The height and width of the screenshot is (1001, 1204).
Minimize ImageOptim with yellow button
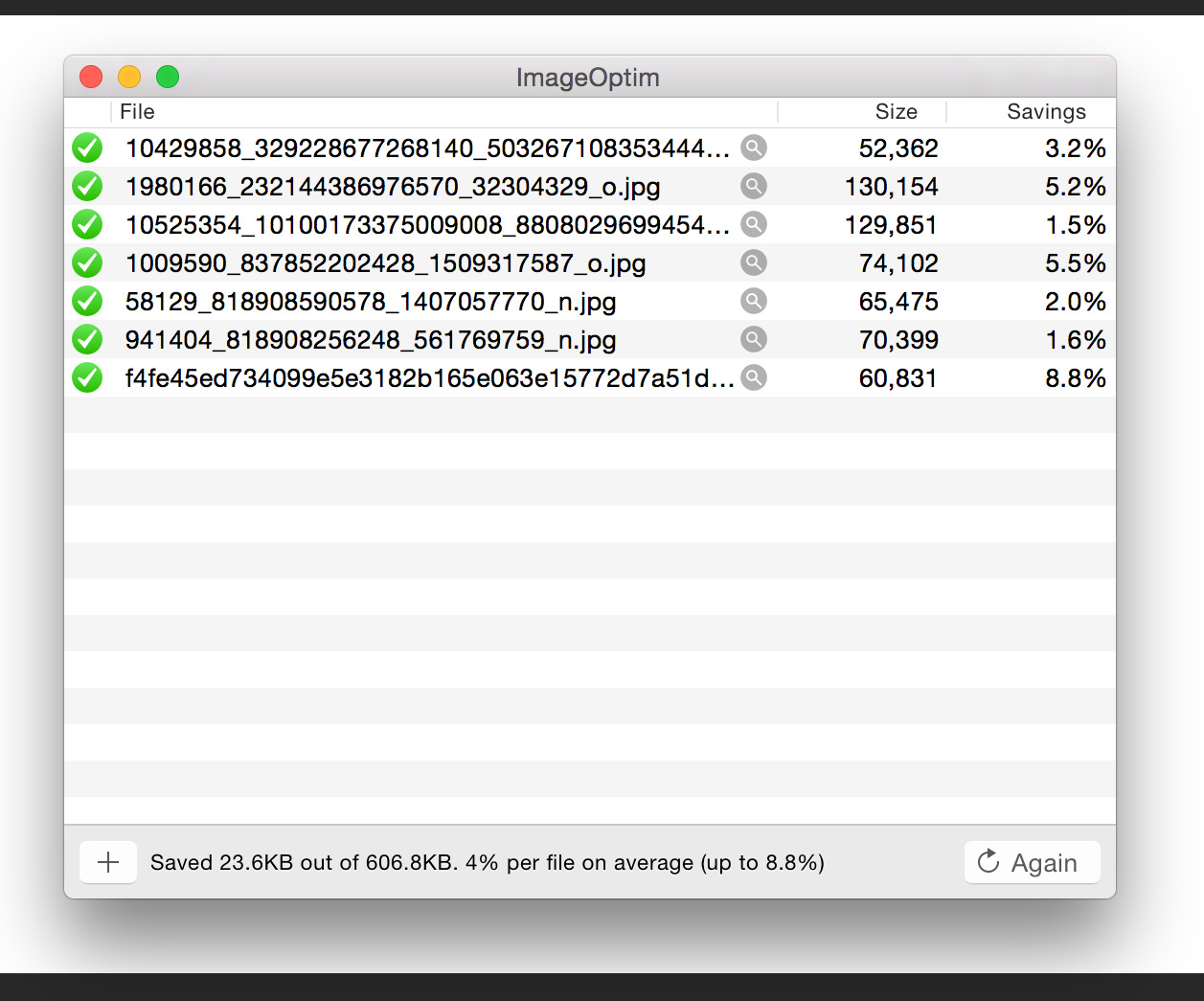[x=129, y=77]
